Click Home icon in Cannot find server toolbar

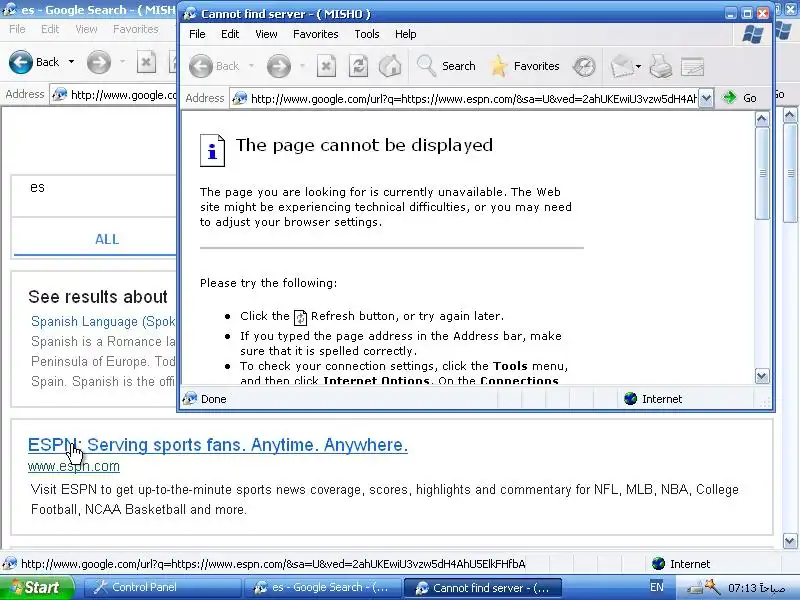pyautogui.click(x=390, y=66)
